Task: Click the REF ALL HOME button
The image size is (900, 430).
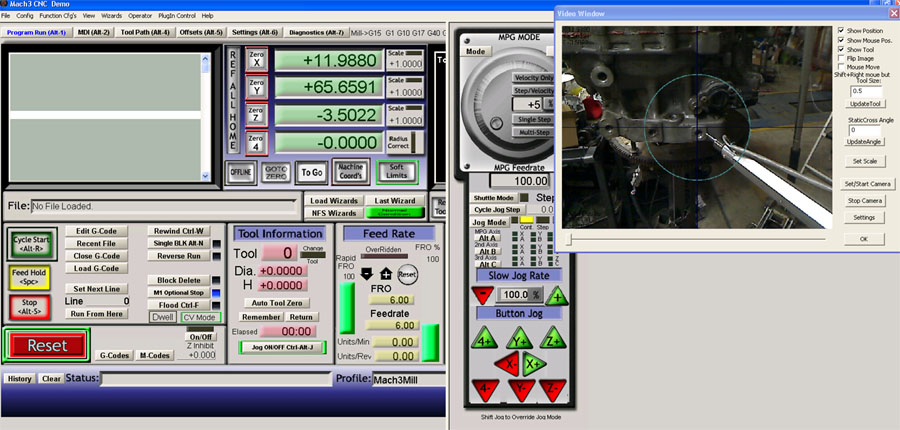Action: click(x=233, y=100)
